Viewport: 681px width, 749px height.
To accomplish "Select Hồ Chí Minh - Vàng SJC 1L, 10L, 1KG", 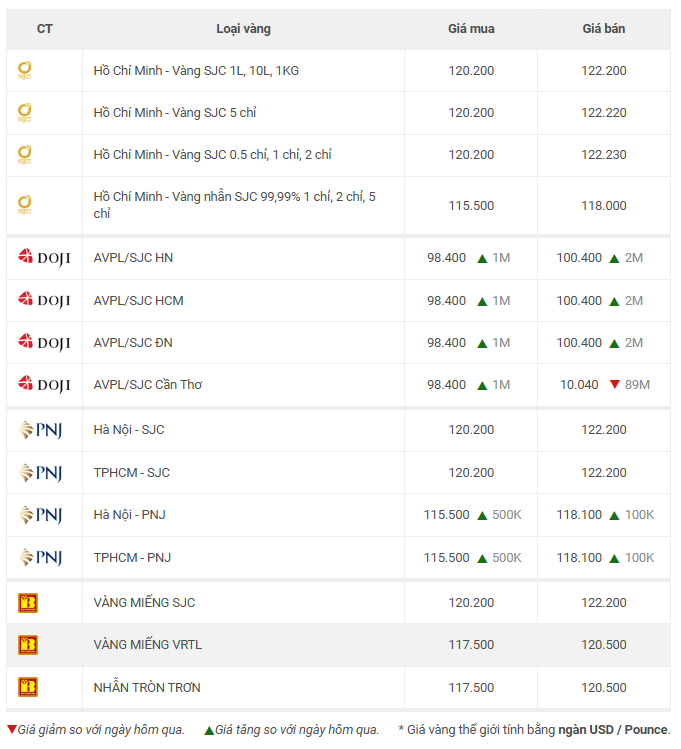I will click(x=196, y=71).
